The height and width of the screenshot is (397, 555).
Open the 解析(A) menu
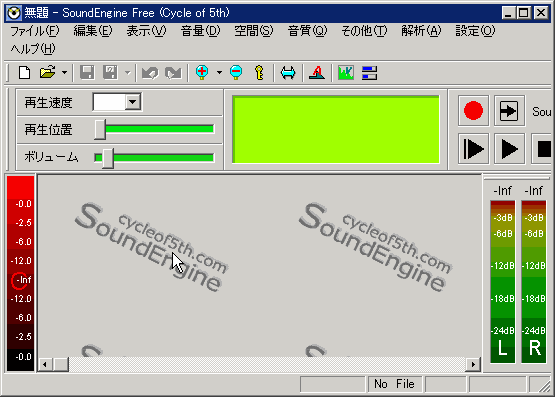click(421, 31)
